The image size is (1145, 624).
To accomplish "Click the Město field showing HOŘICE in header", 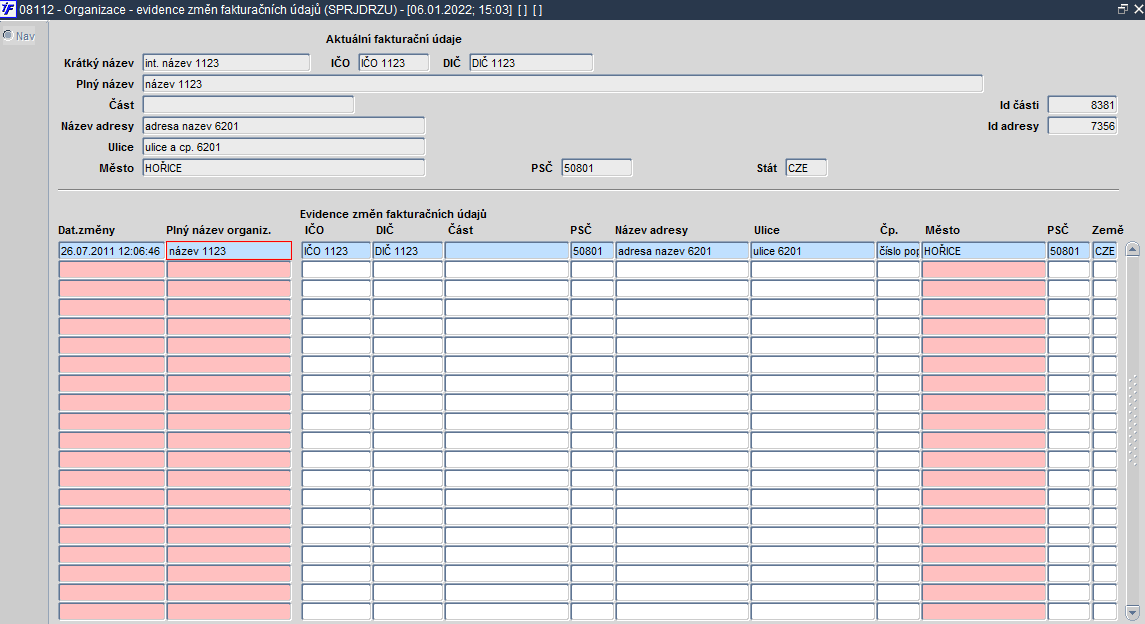I will click(x=283, y=169).
